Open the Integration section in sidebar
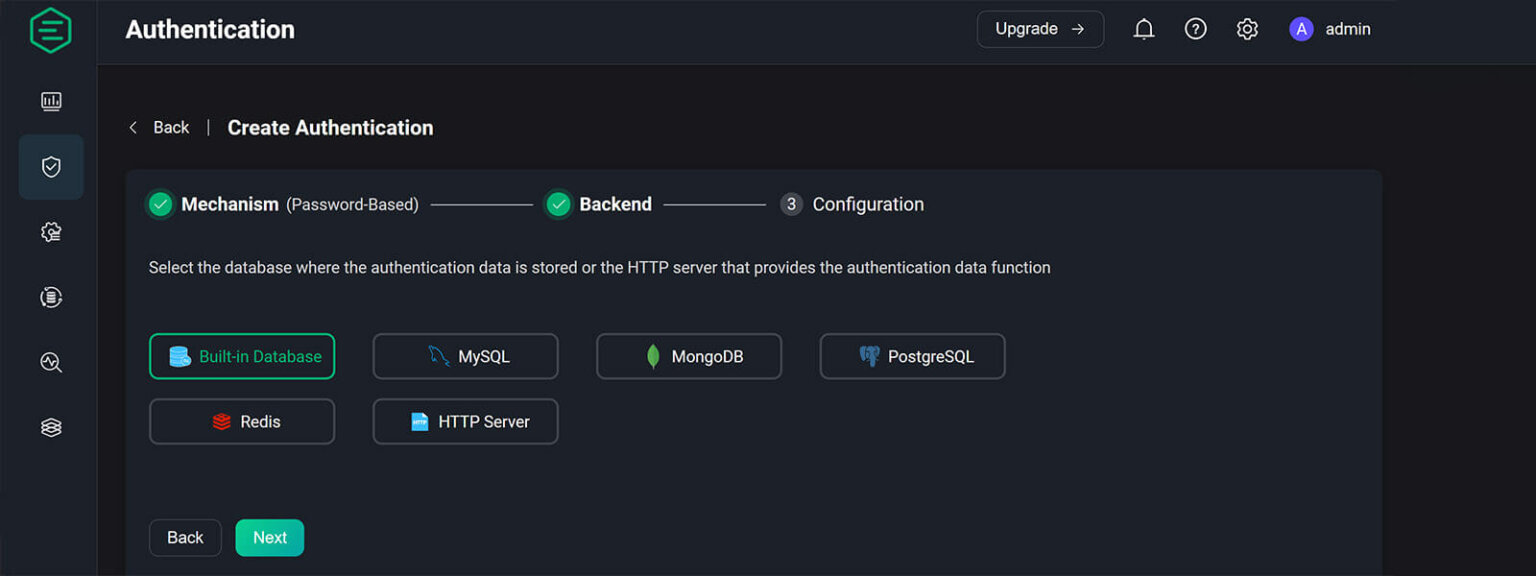 click(51, 231)
